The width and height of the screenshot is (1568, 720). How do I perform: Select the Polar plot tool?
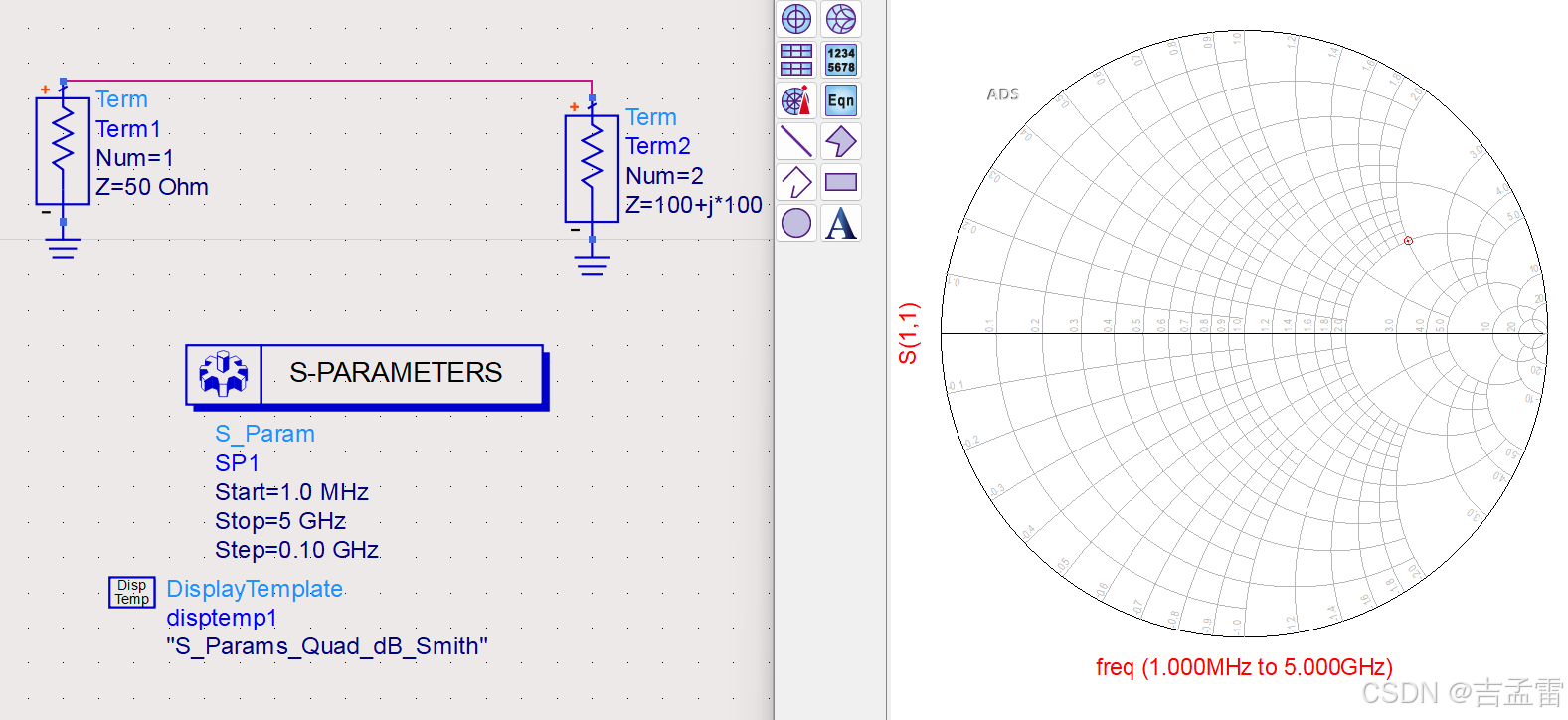796,19
